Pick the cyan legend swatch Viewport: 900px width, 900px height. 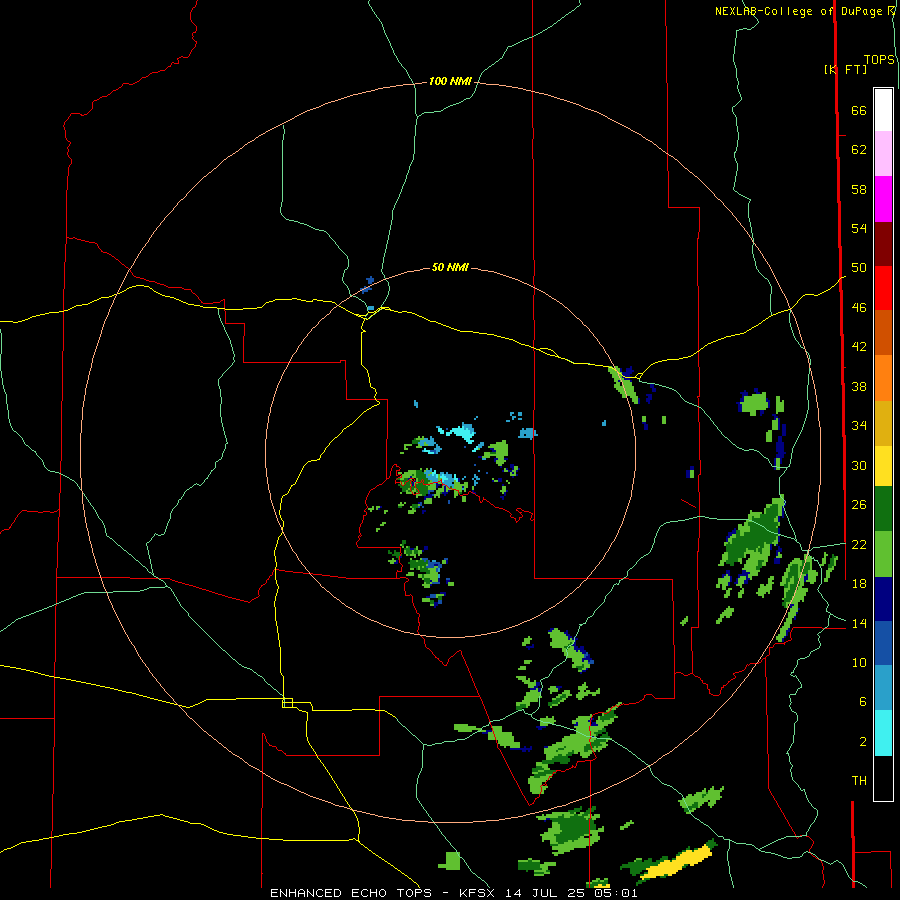(883, 733)
